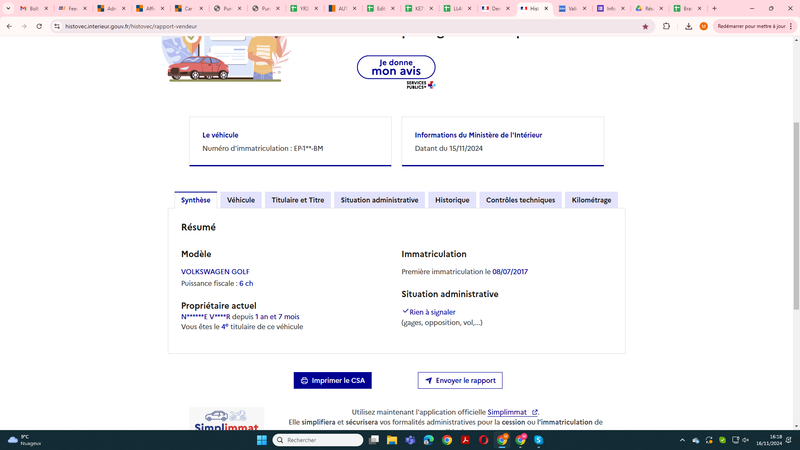Reload the HistoVec page

point(39,26)
